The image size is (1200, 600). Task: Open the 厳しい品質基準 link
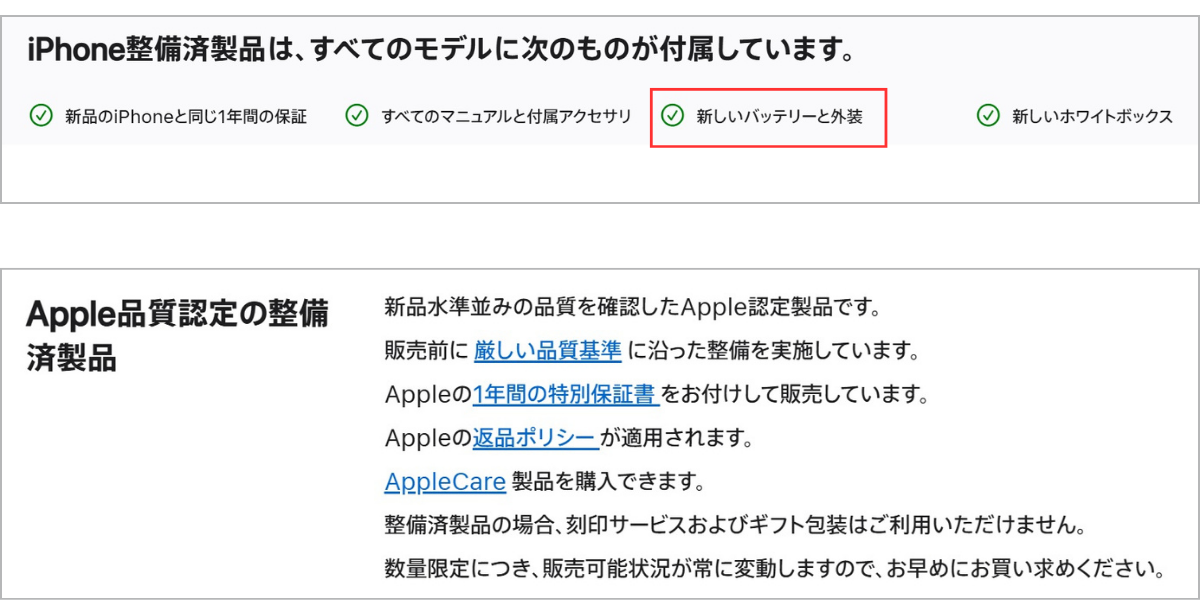[x=548, y=351]
